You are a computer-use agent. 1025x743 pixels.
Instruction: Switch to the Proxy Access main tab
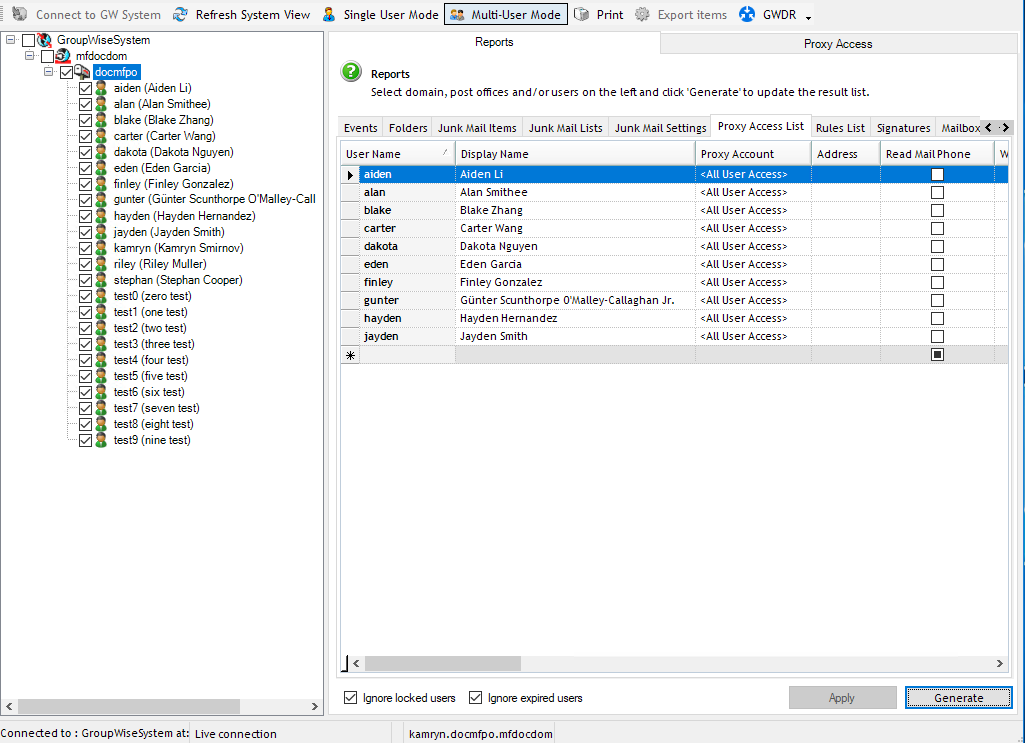(838, 44)
